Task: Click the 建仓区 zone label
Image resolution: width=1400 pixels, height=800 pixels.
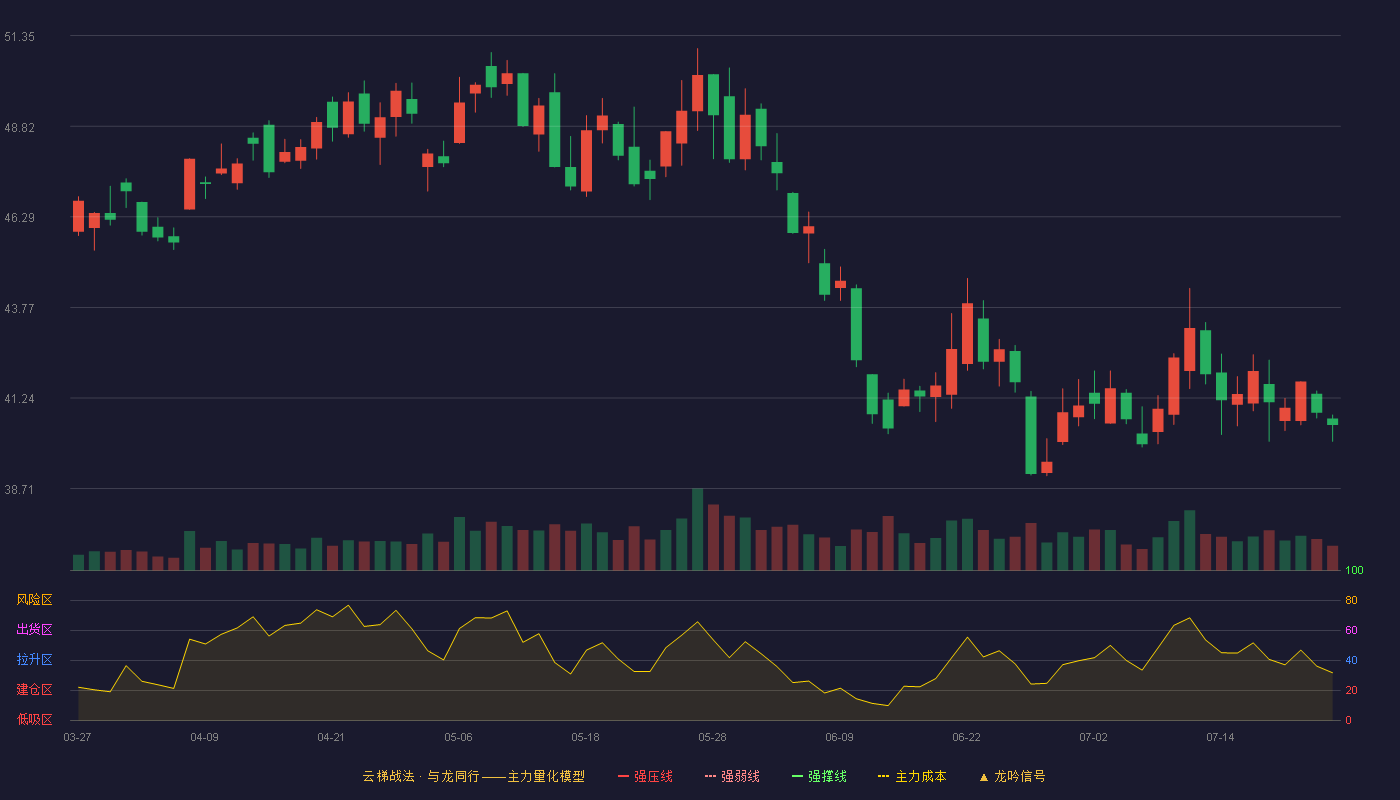Action: tap(34, 690)
